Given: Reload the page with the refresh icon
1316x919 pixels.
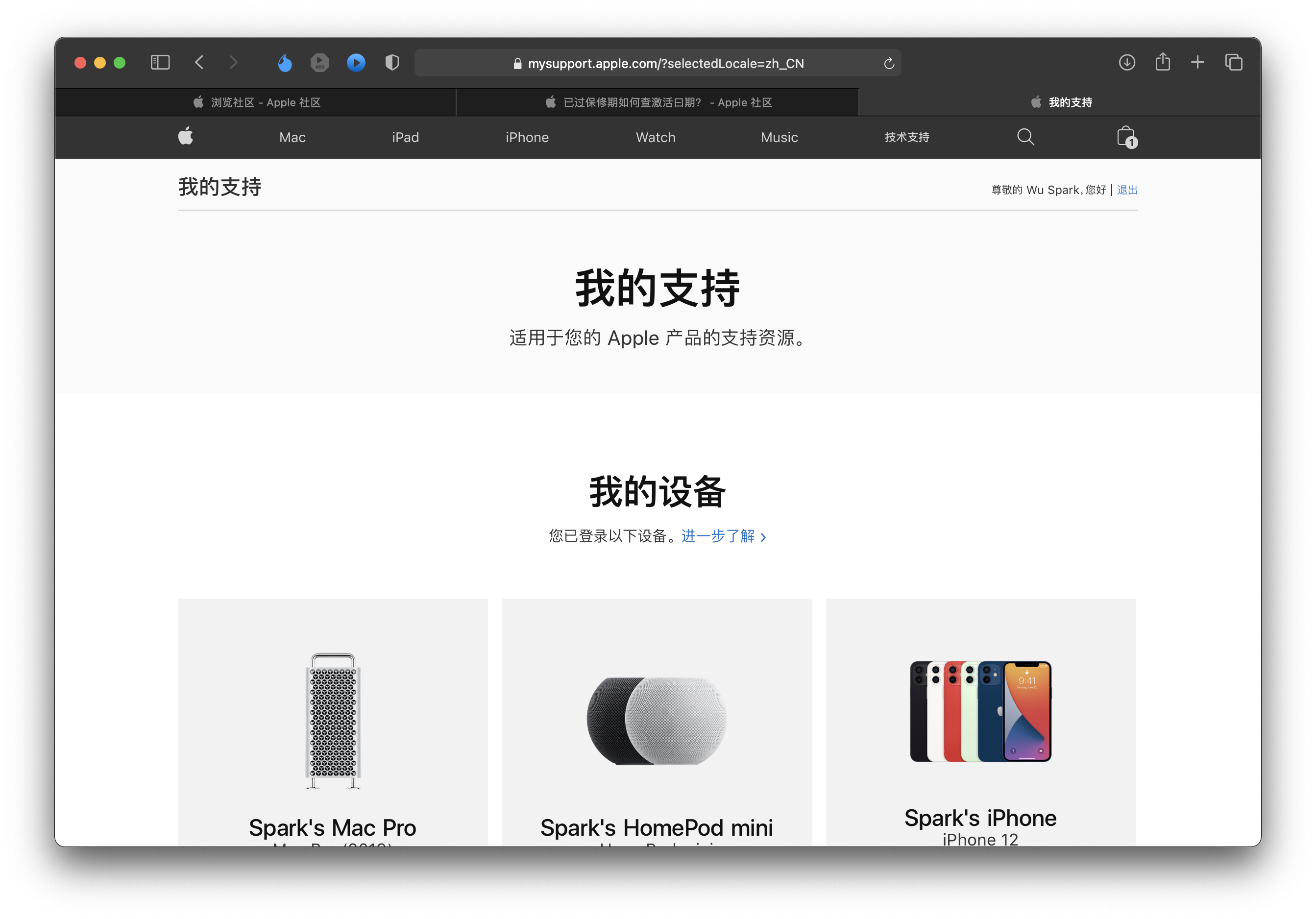Looking at the screenshot, I should [x=888, y=63].
